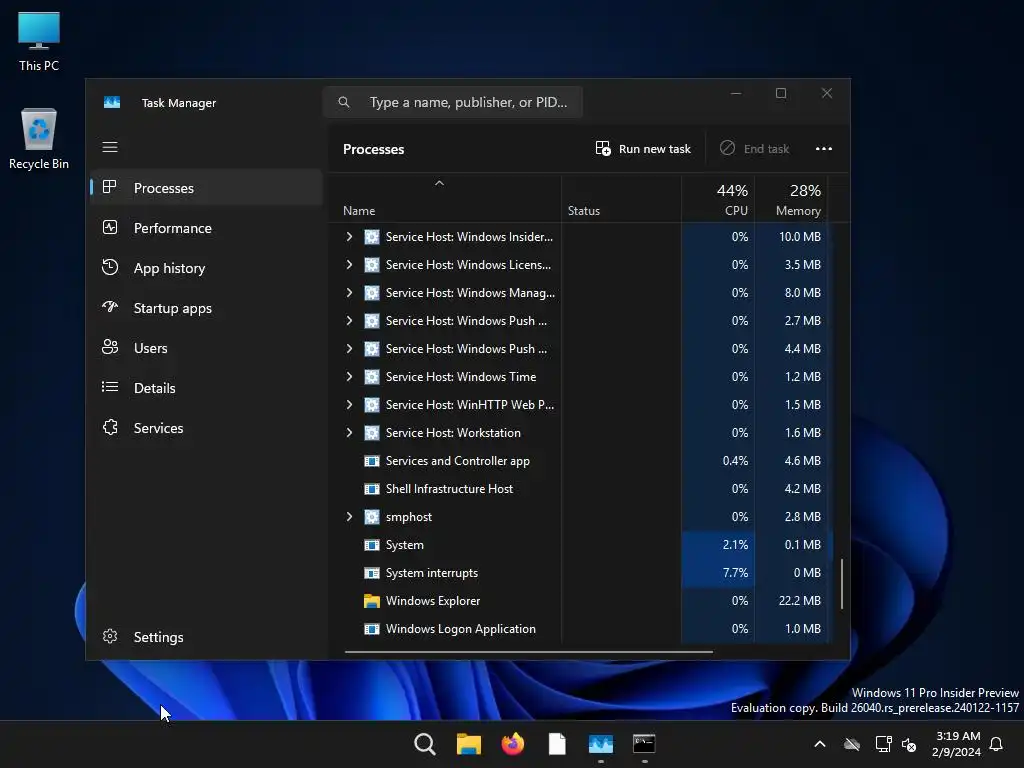Click the Task Manager taskbar icon

click(600, 744)
